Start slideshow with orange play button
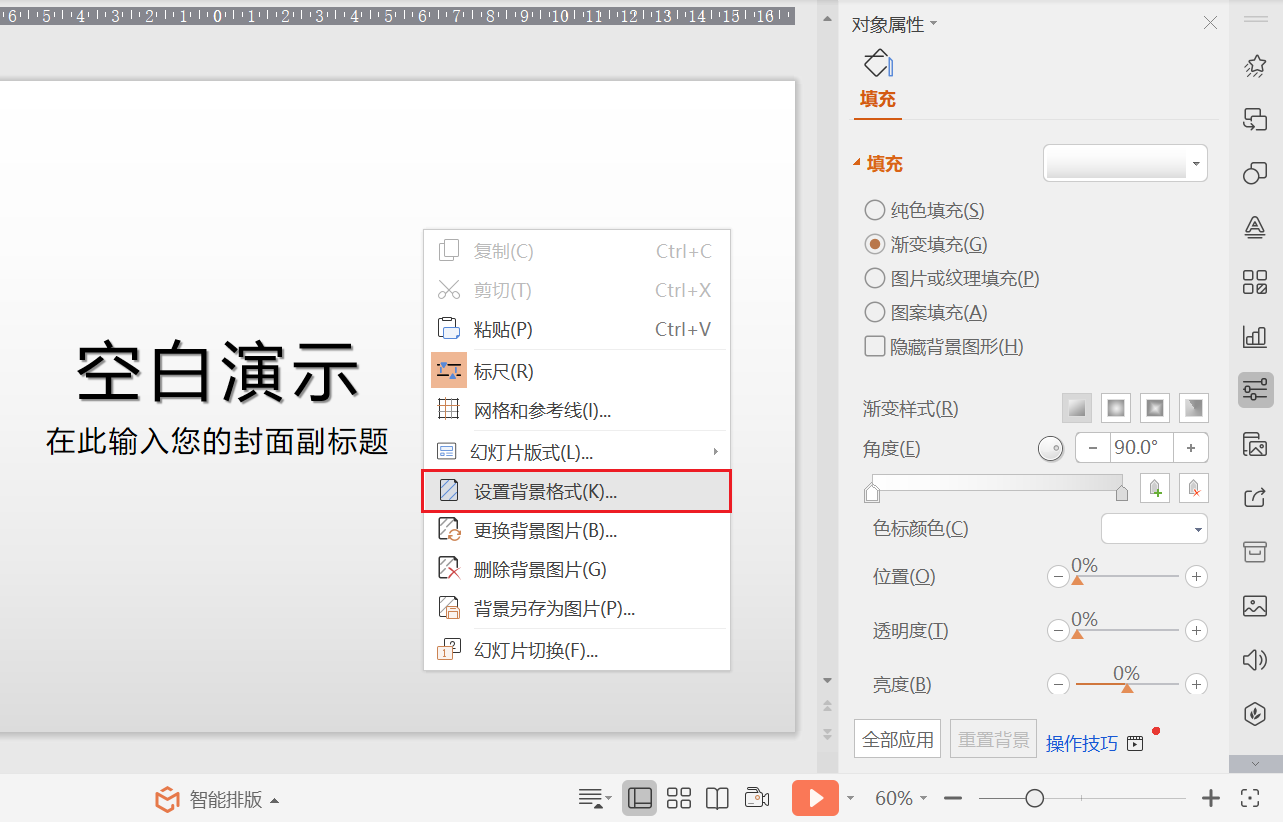The image size is (1283, 822). 816,798
